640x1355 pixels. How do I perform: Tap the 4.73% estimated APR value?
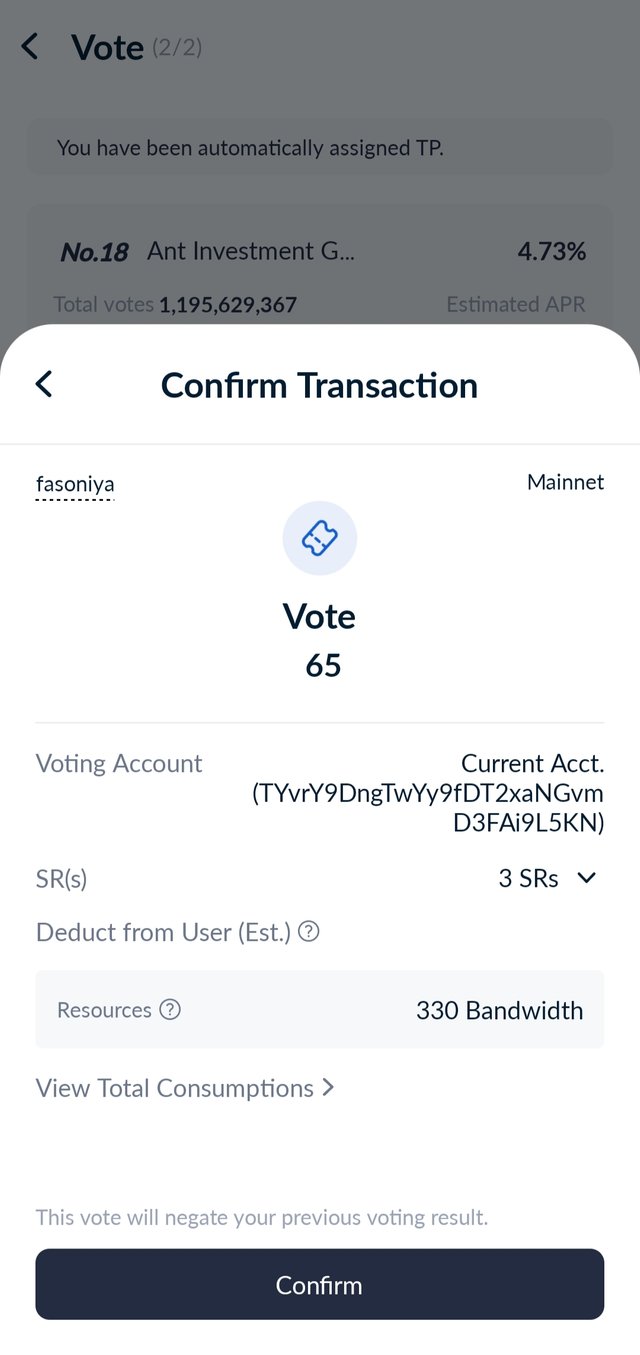(551, 251)
